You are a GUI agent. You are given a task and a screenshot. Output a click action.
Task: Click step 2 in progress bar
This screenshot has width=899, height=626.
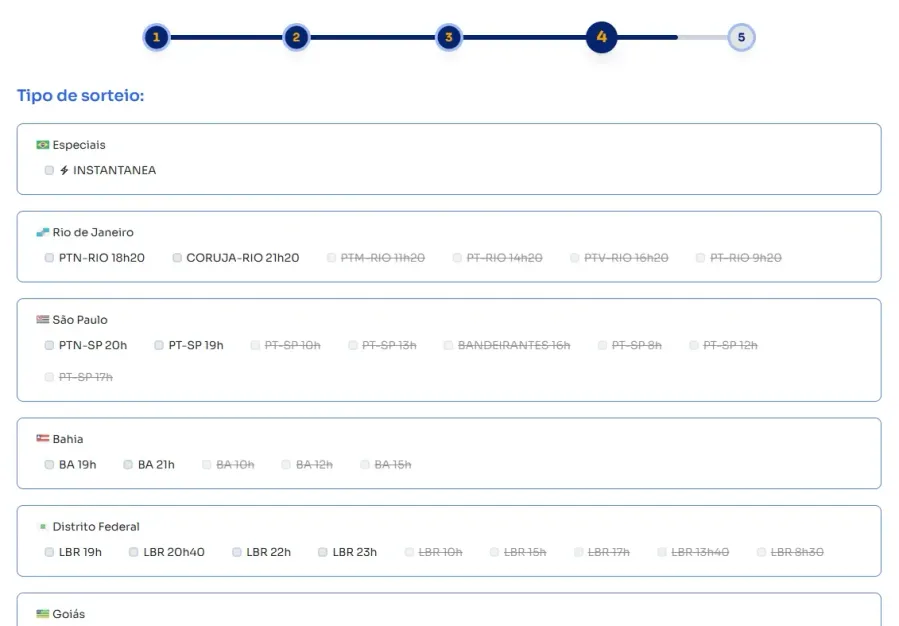click(x=296, y=38)
